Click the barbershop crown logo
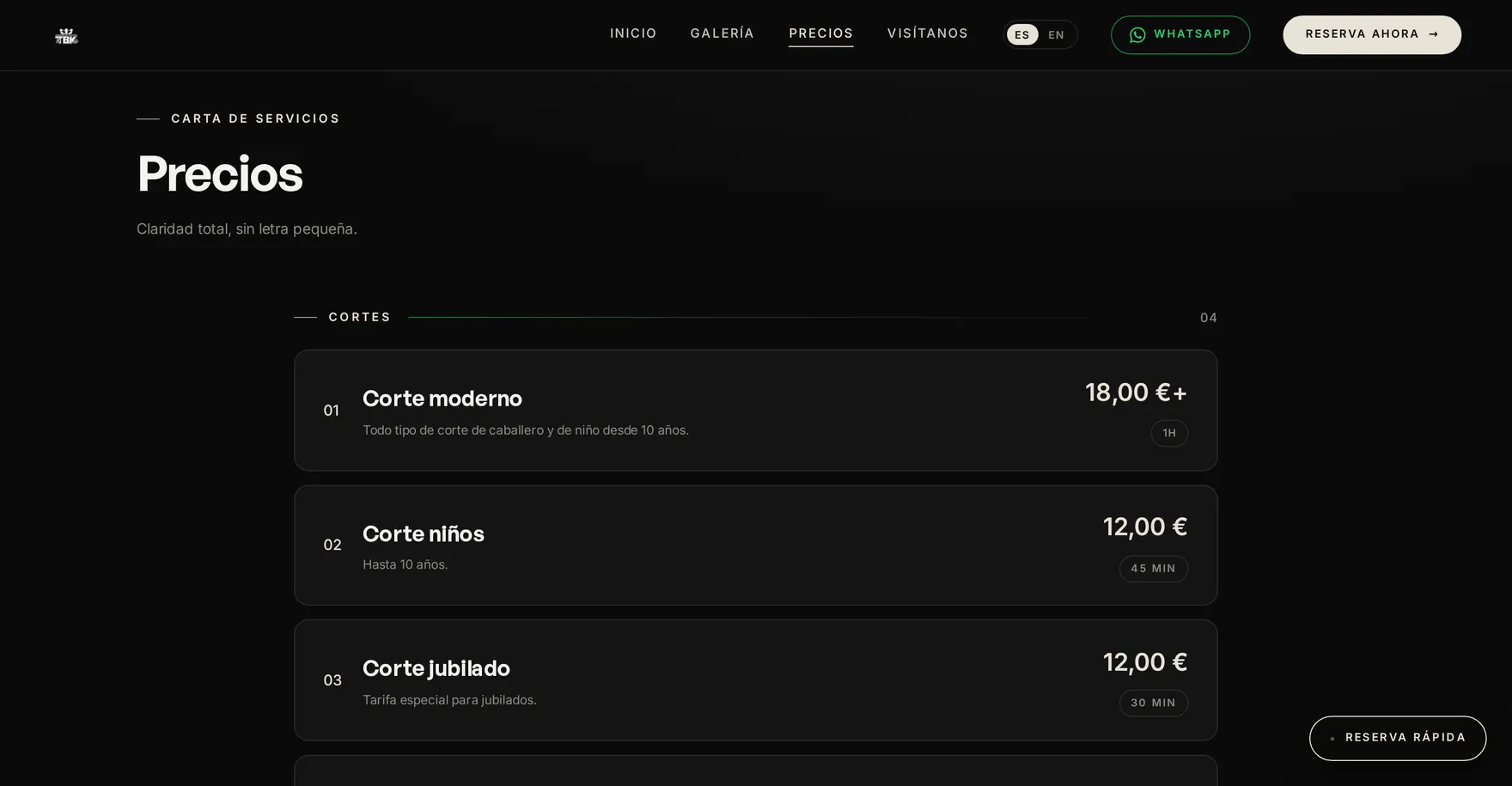This screenshot has width=1512, height=786. (66, 35)
